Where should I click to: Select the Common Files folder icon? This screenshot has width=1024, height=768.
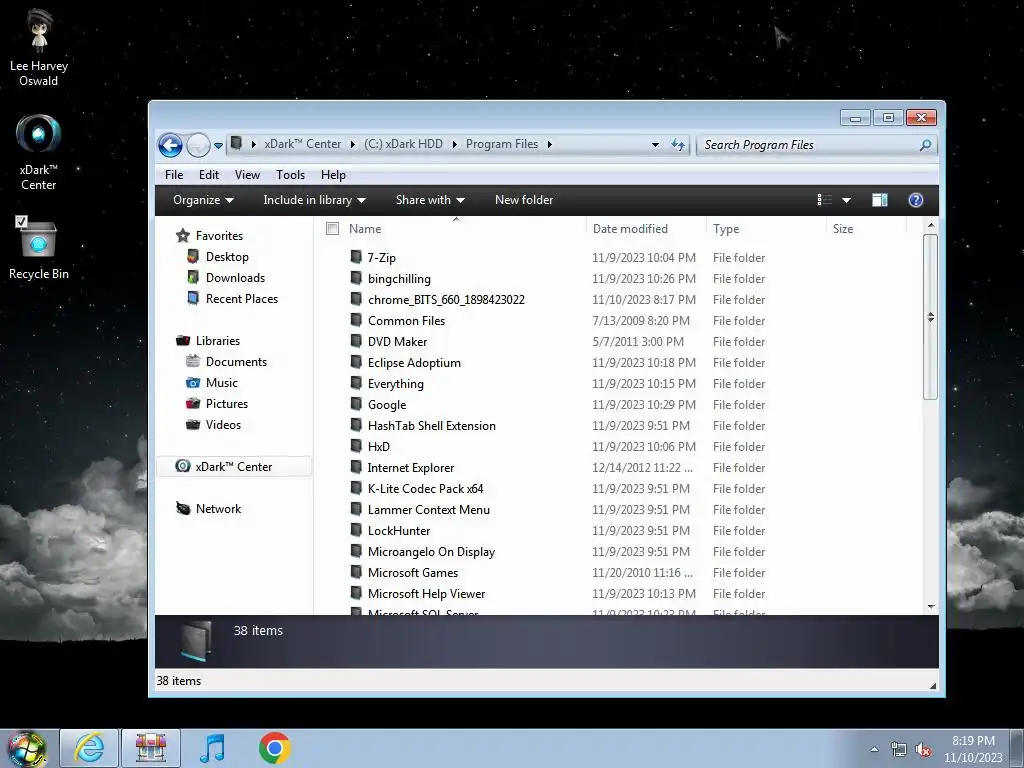(x=356, y=319)
